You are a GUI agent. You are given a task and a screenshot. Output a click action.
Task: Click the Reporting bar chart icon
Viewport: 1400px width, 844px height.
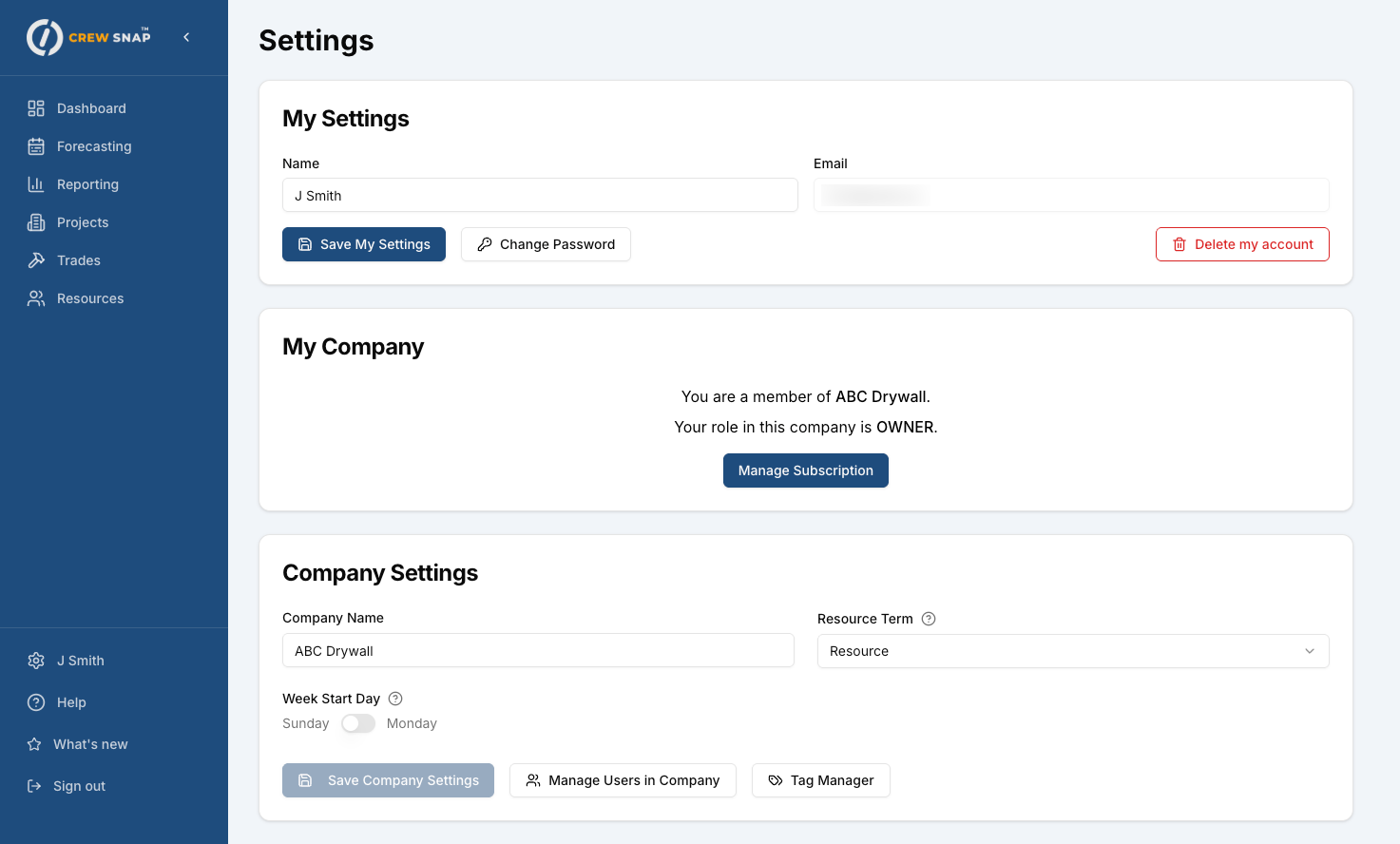point(36,184)
